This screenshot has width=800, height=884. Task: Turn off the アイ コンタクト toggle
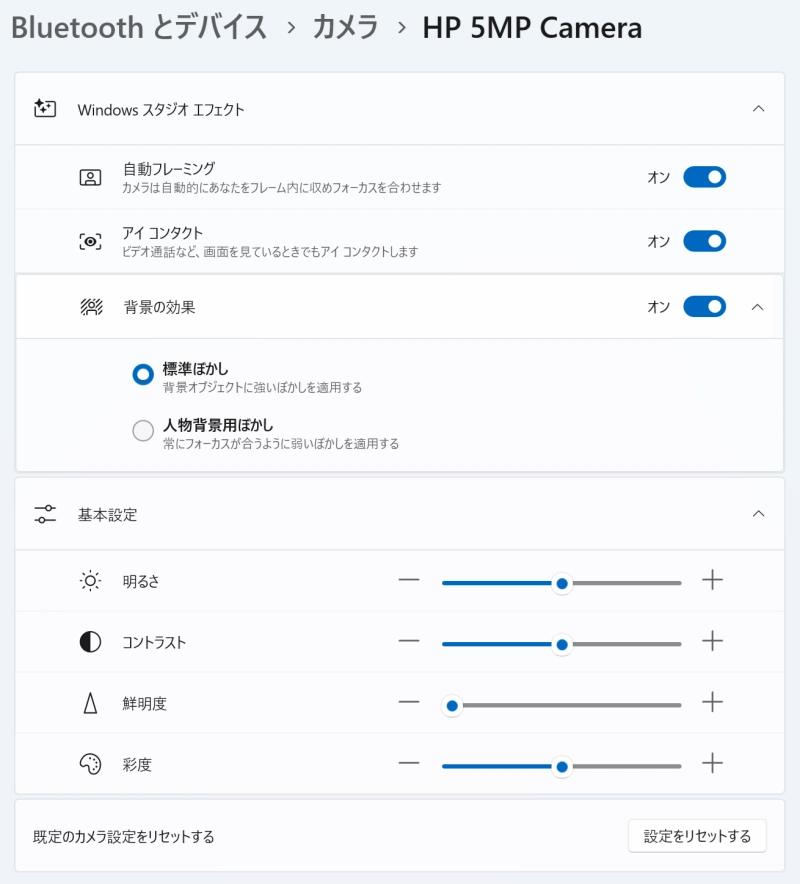tap(705, 241)
